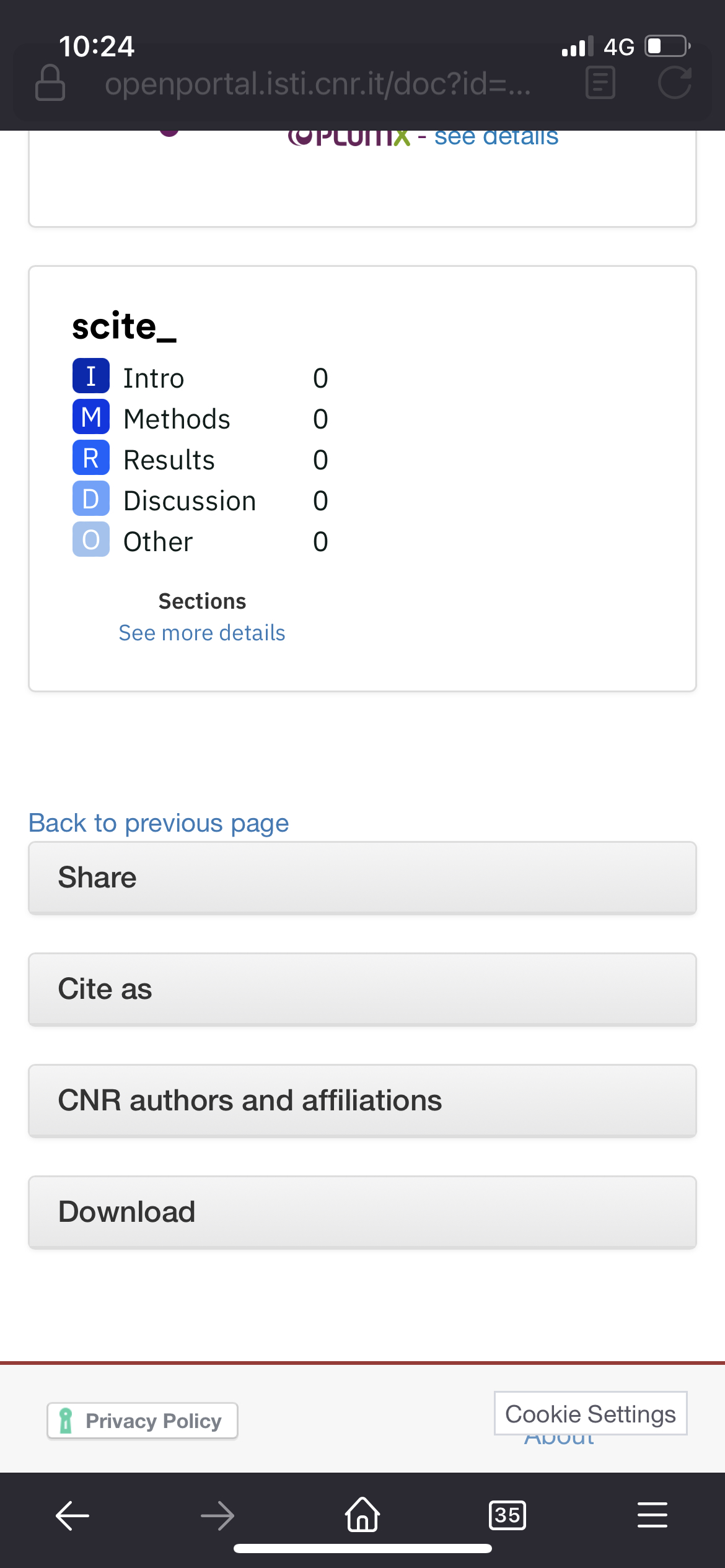Open the tab switcher showing 35 tabs
This screenshot has width=725, height=1568.
[507, 1515]
